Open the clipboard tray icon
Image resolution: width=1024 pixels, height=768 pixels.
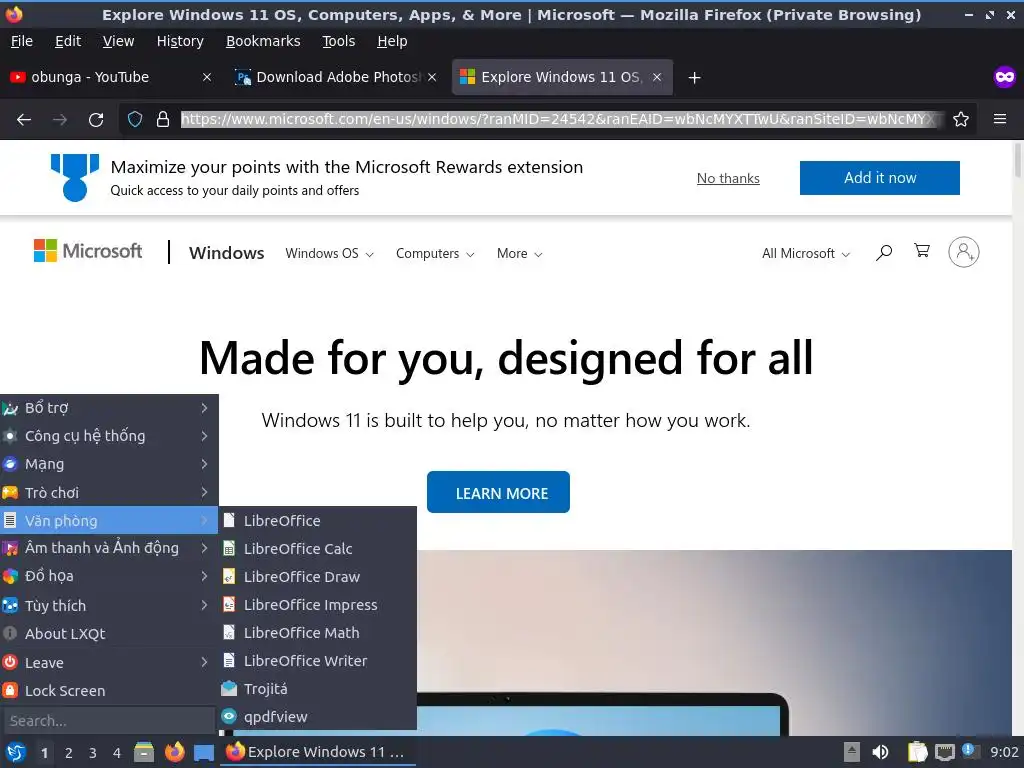918,752
